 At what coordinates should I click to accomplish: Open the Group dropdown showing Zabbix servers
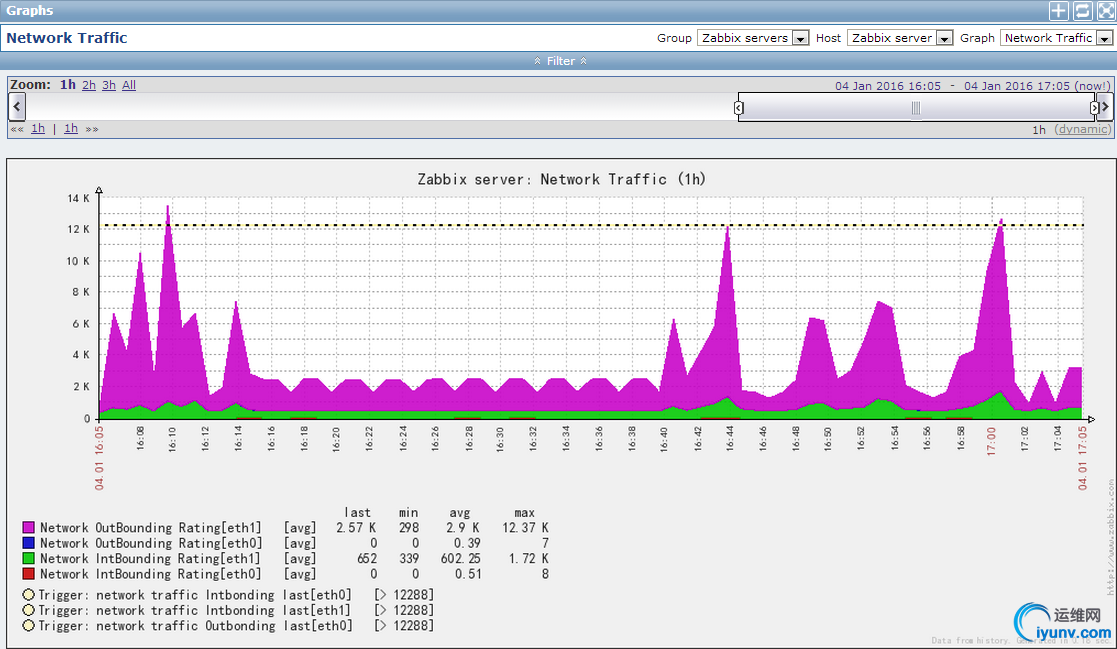(x=753, y=38)
